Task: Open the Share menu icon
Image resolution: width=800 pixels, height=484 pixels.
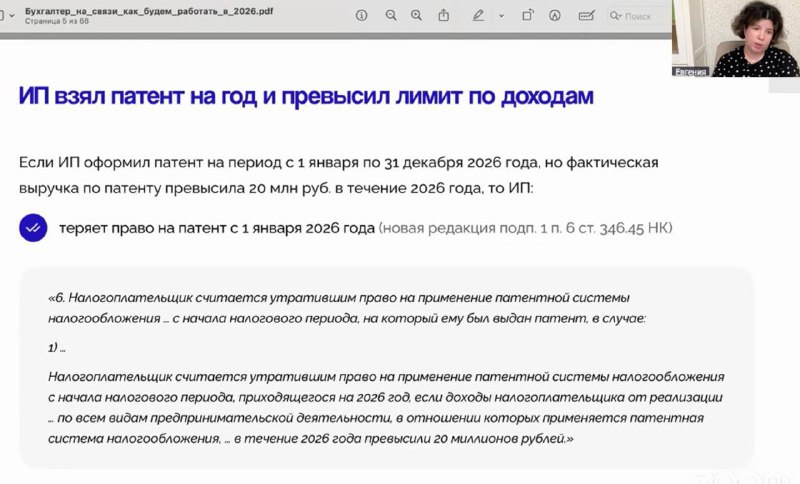Action: click(x=444, y=15)
